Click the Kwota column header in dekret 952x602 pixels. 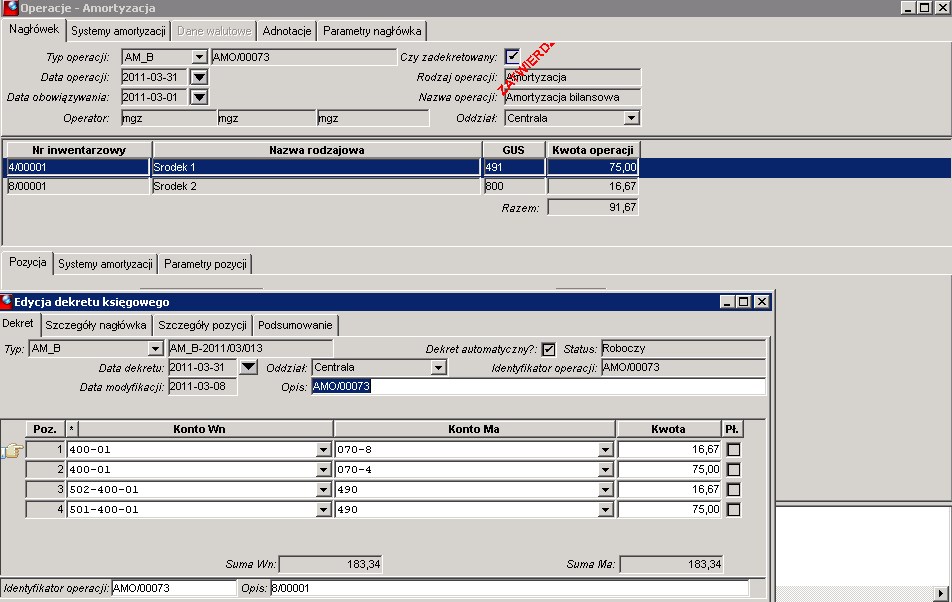pos(668,429)
